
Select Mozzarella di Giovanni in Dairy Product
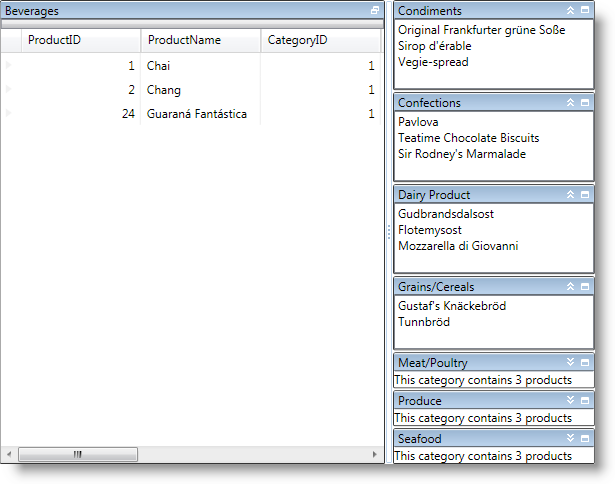point(458,246)
